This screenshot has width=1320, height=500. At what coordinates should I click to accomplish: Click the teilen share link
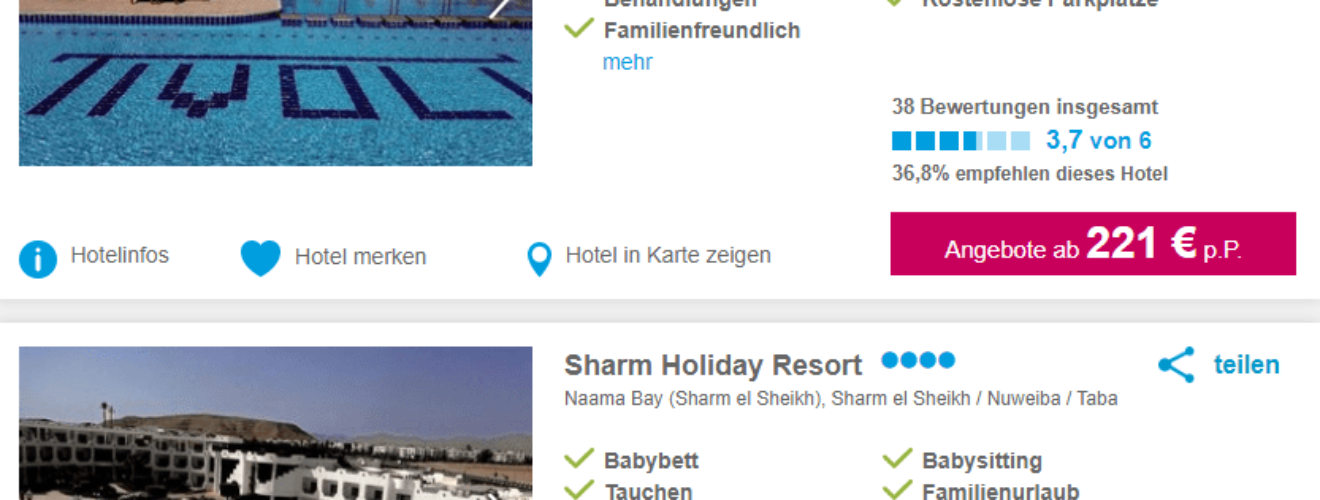(1246, 365)
